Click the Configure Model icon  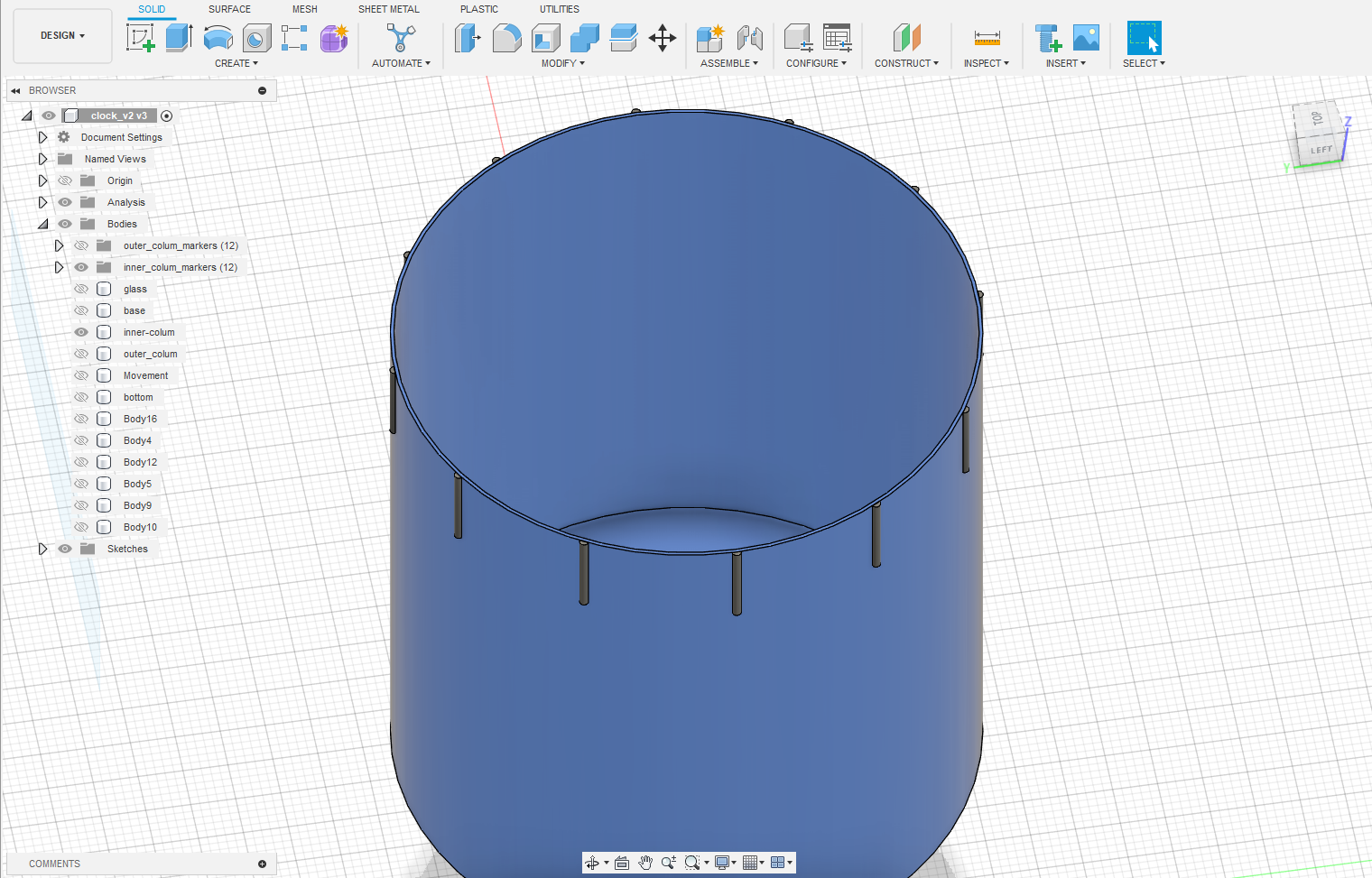click(798, 38)
